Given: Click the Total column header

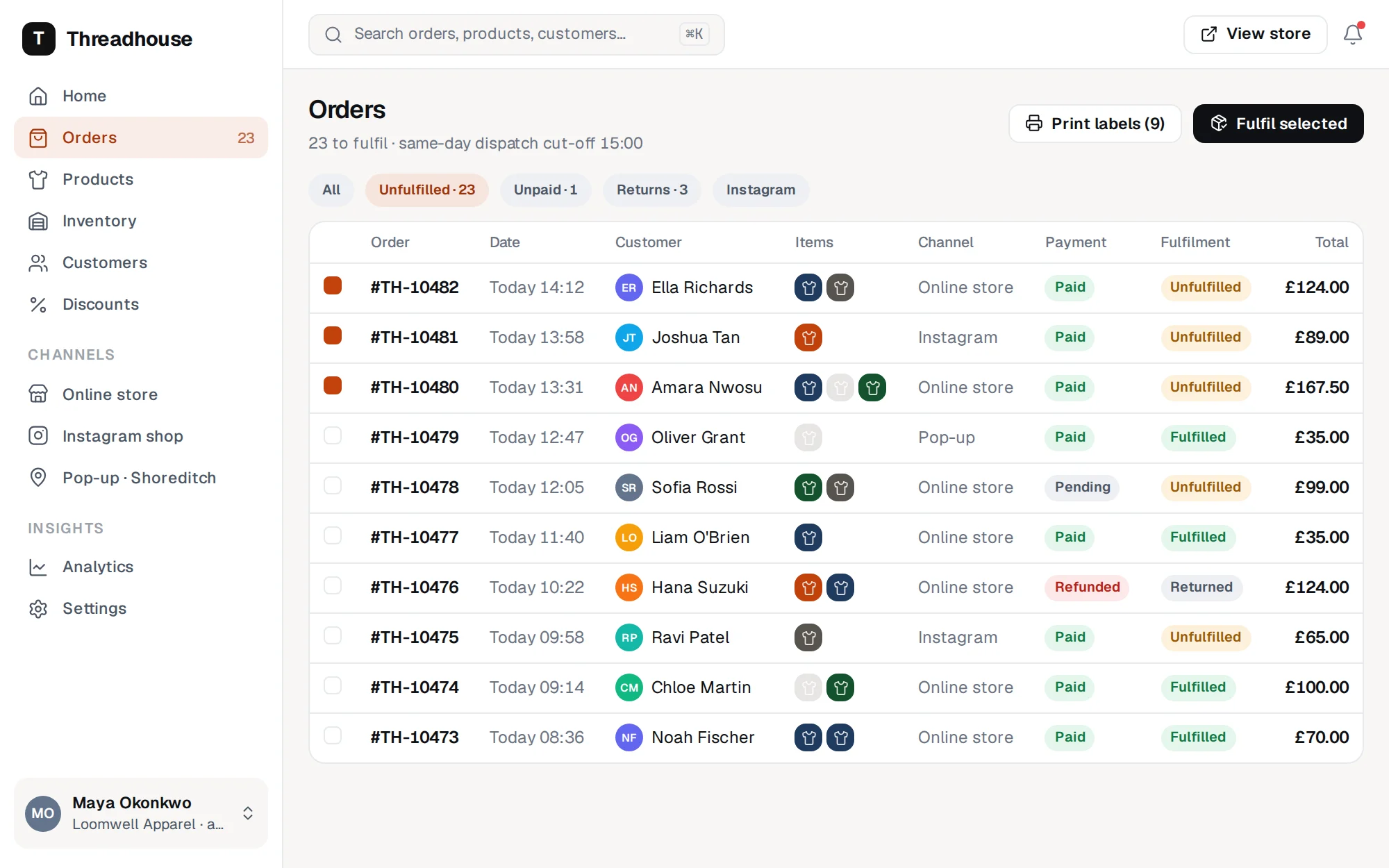Looking at the screenshot, I should click(1331, 242).
